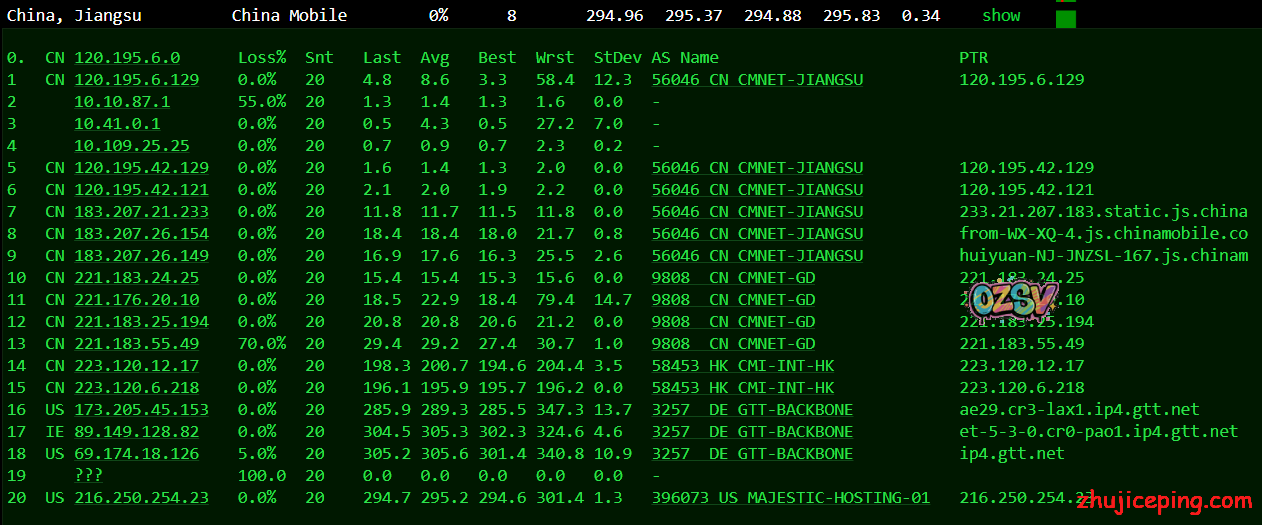Click the OZSV logo watermark
Viewport: 1262px width, 525px height.
(x=1013, y=297)
